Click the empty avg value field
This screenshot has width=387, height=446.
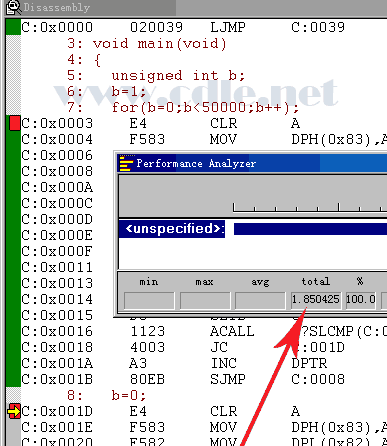(x=260, y=300)
